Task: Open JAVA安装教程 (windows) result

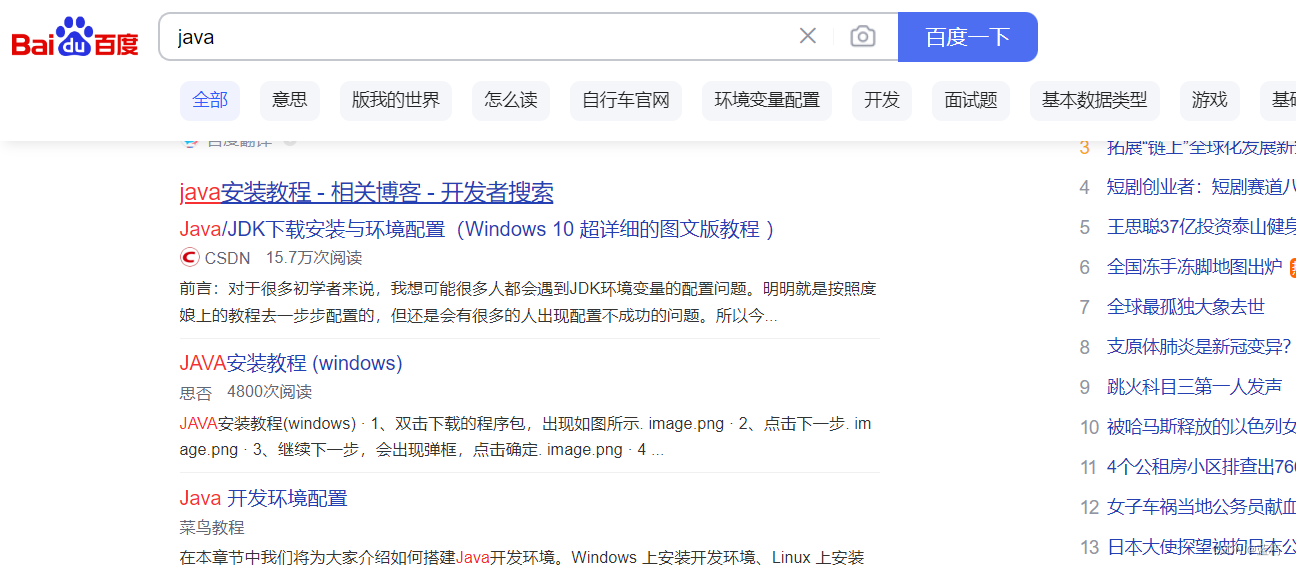Action: coord(291,363)
